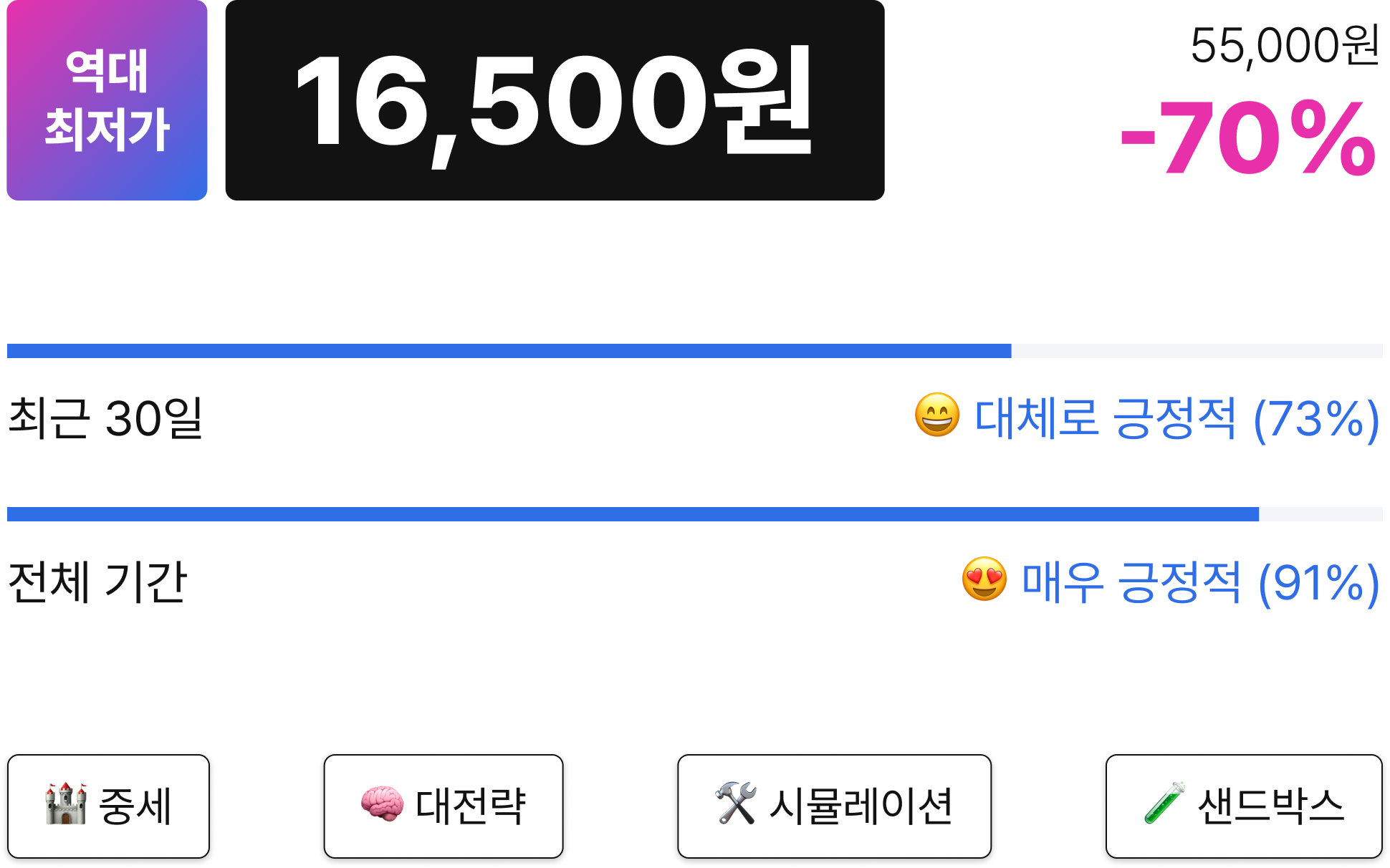Screen dimensions: 1390x868
Task: Click the grinning face emoji beside 대체로 긍정적
Action: (937, 415)
